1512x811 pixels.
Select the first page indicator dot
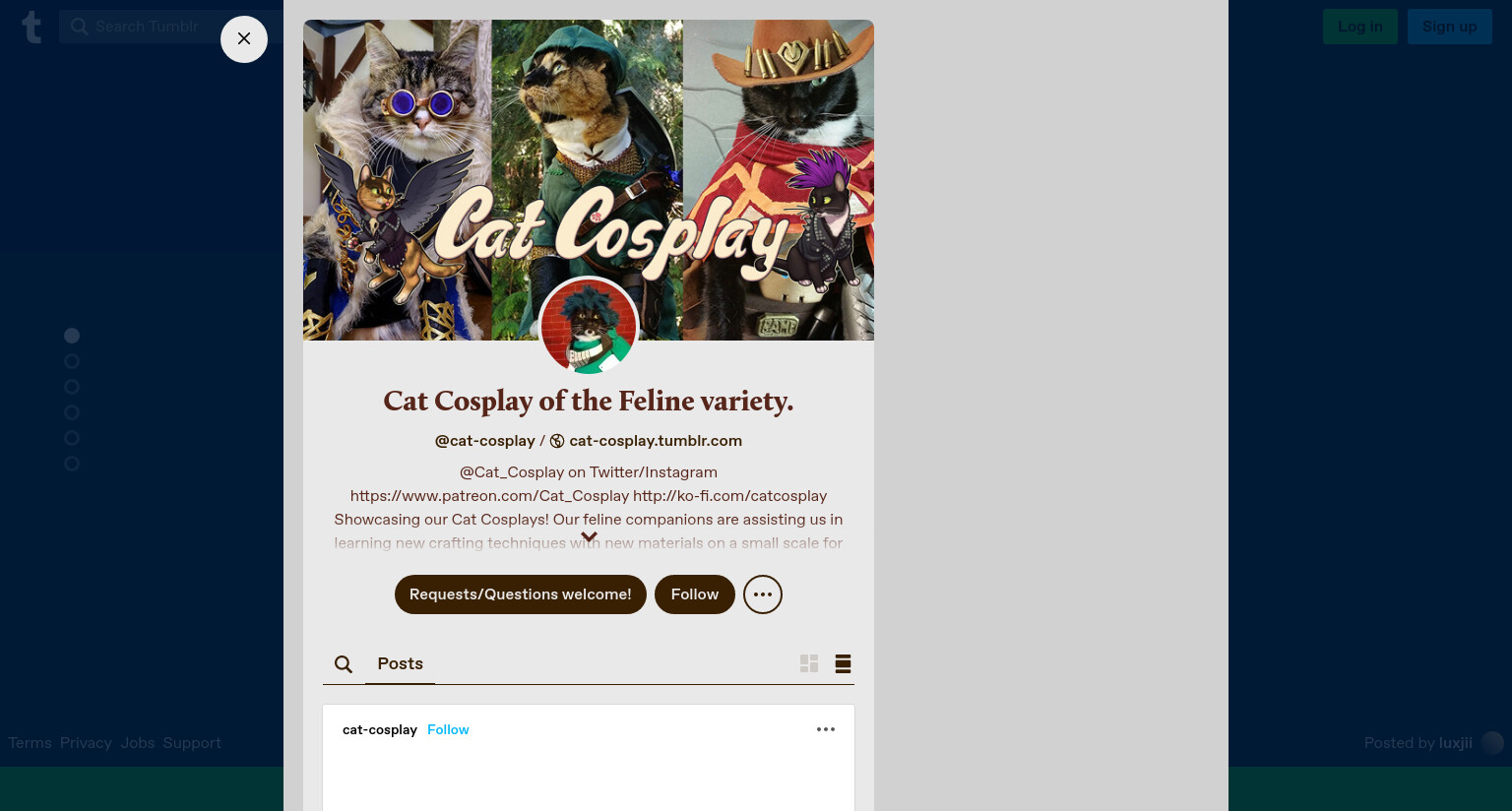tap(72, 336)
